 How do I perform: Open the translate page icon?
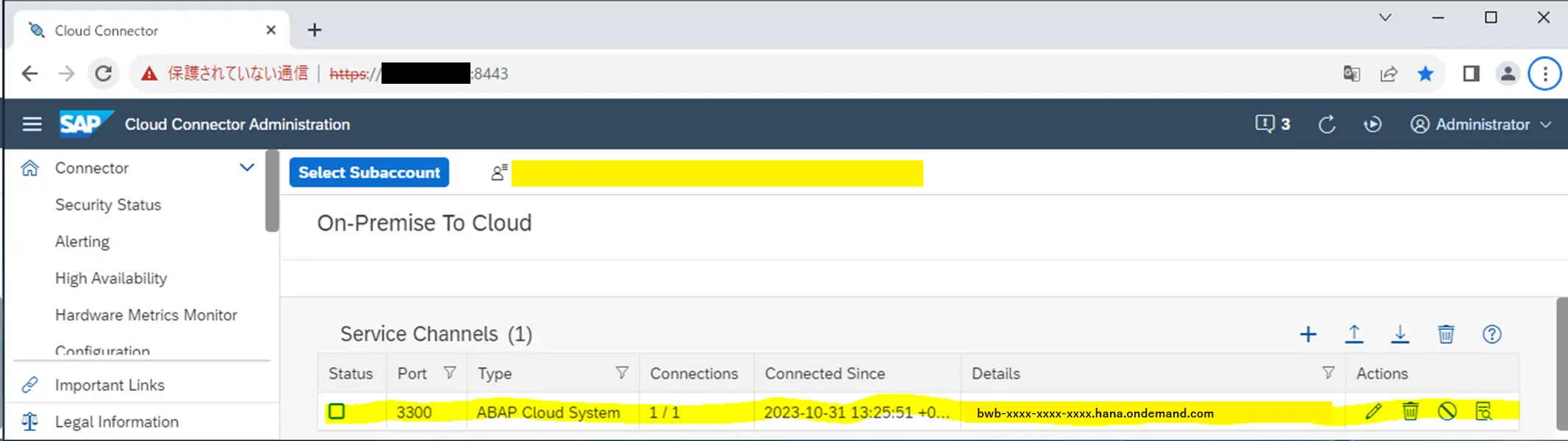(x=1351, y=73)
